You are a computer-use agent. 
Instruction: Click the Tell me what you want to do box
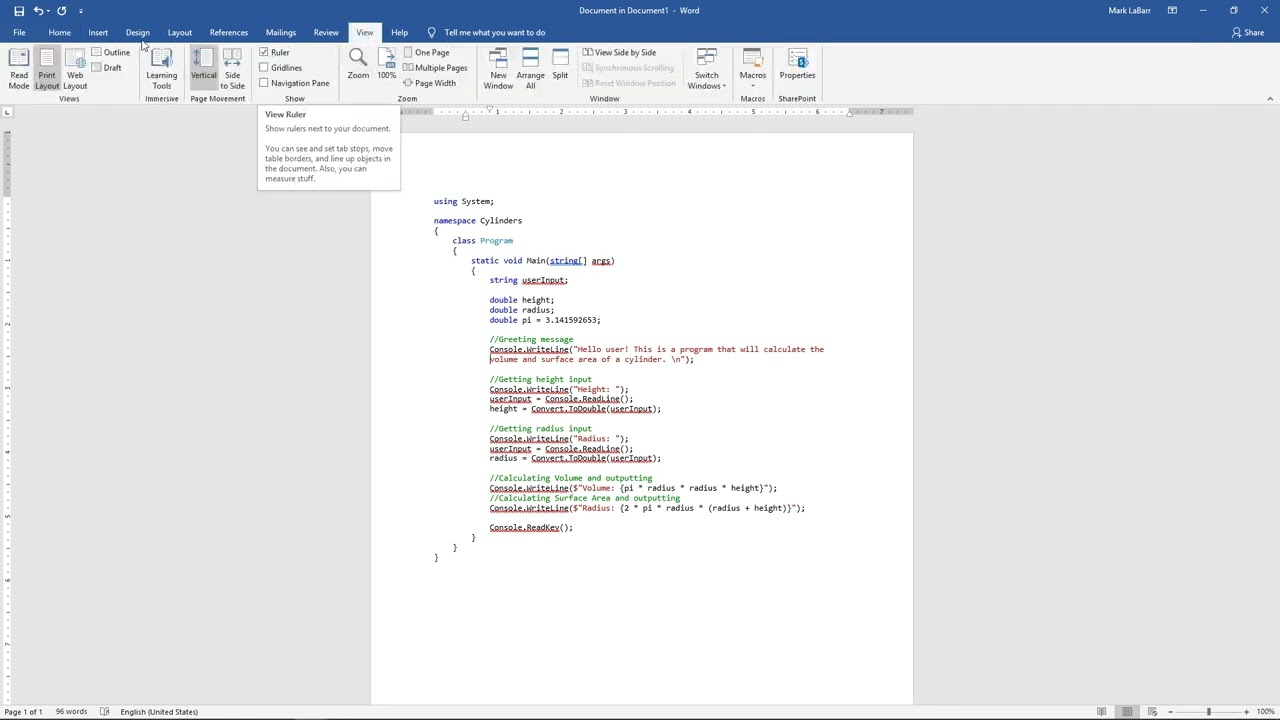(x=494, y=32)
